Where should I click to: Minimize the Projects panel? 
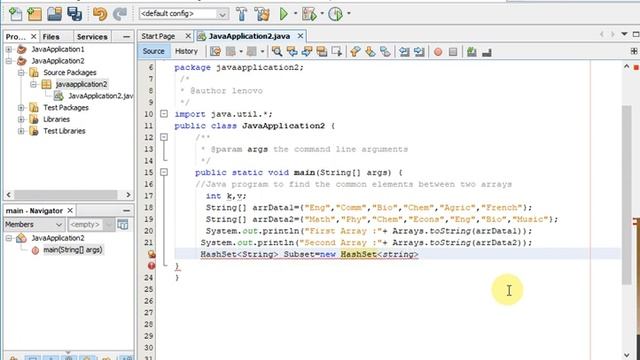pyautogui.click(x=127, y=37)
